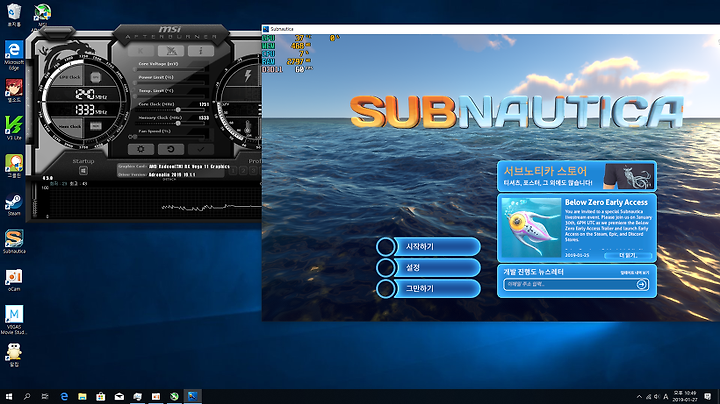Image resolution: width=720 pixels, height=404 pixels.
Task: Adjust the Memory Clock slider handle
Action: pos(178,123)
